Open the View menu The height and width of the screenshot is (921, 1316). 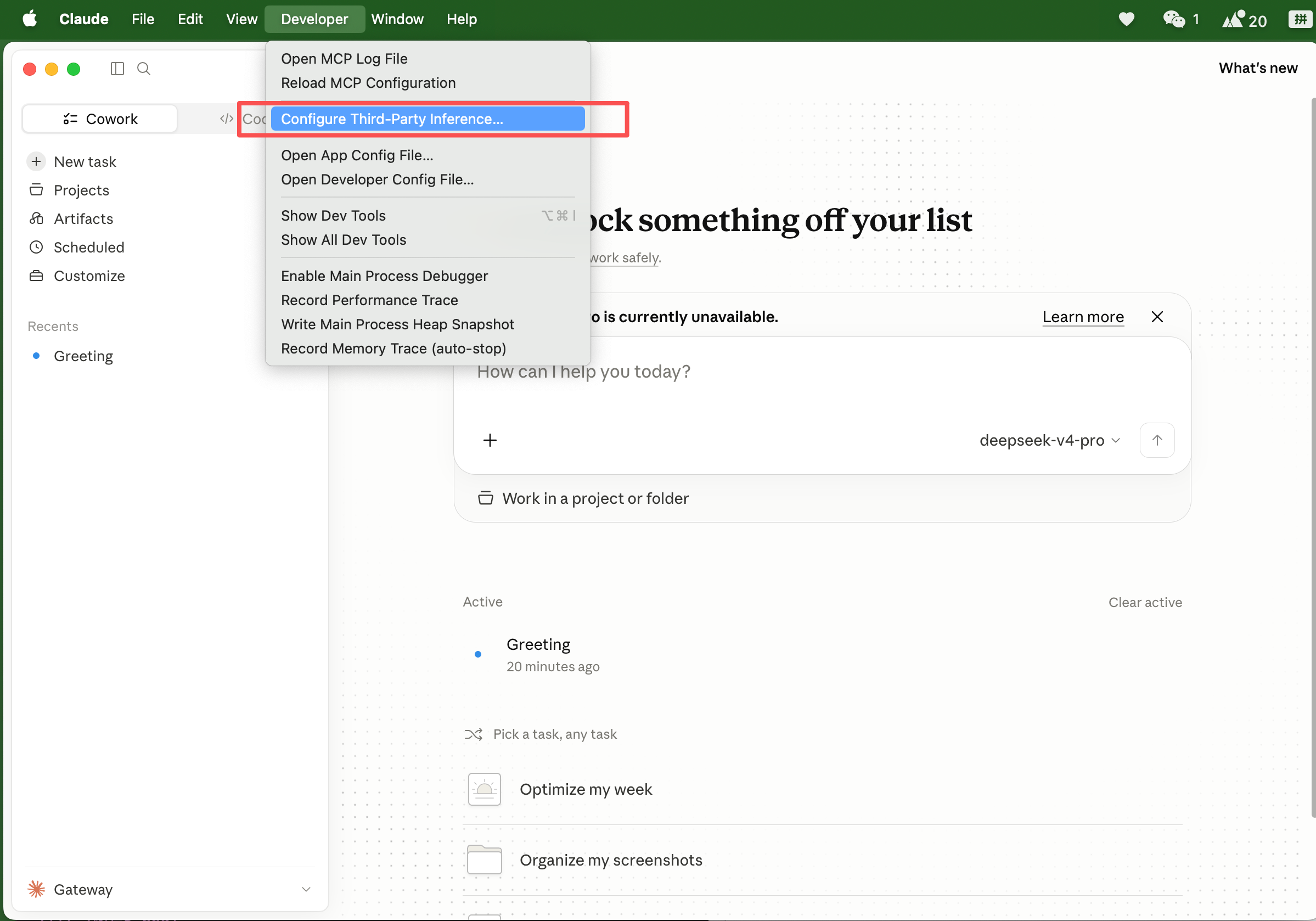click(x=241, y=19)
